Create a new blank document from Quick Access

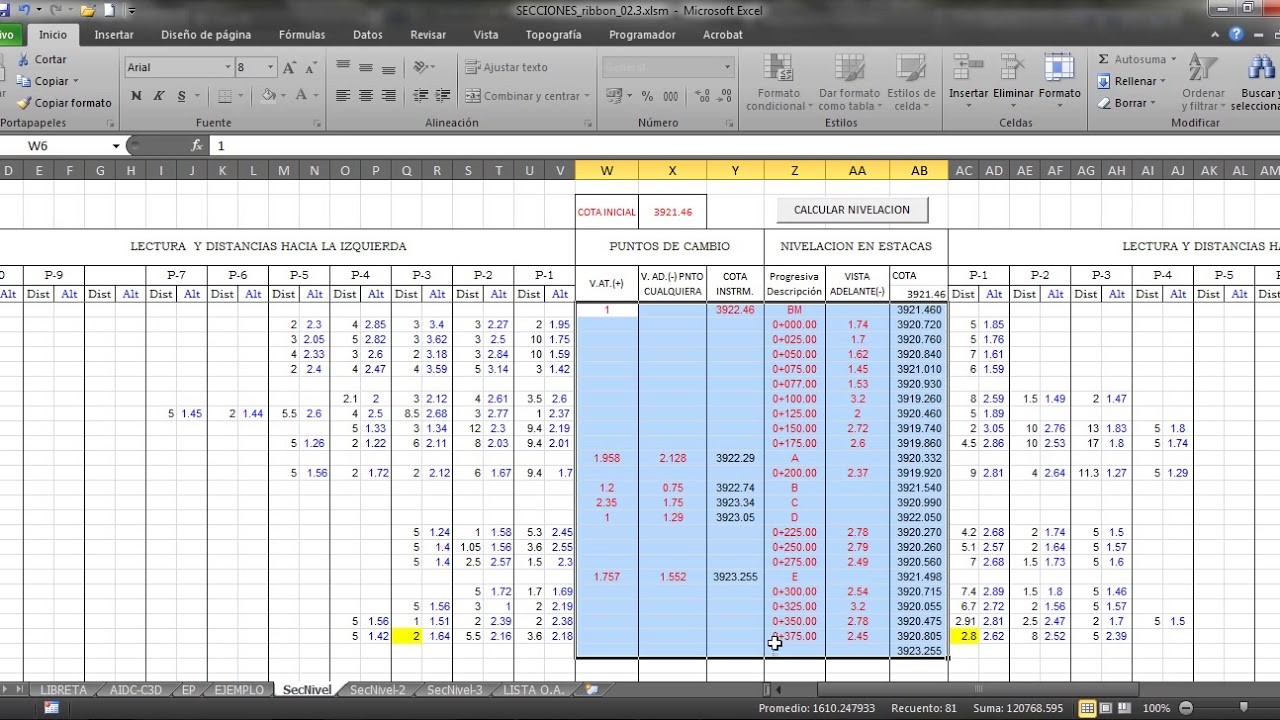tap(110, 10)
